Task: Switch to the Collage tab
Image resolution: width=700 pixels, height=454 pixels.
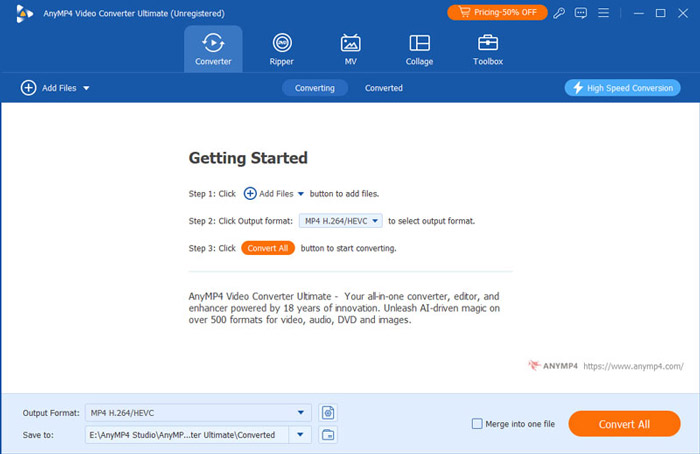Action: [x=419, y=49]
